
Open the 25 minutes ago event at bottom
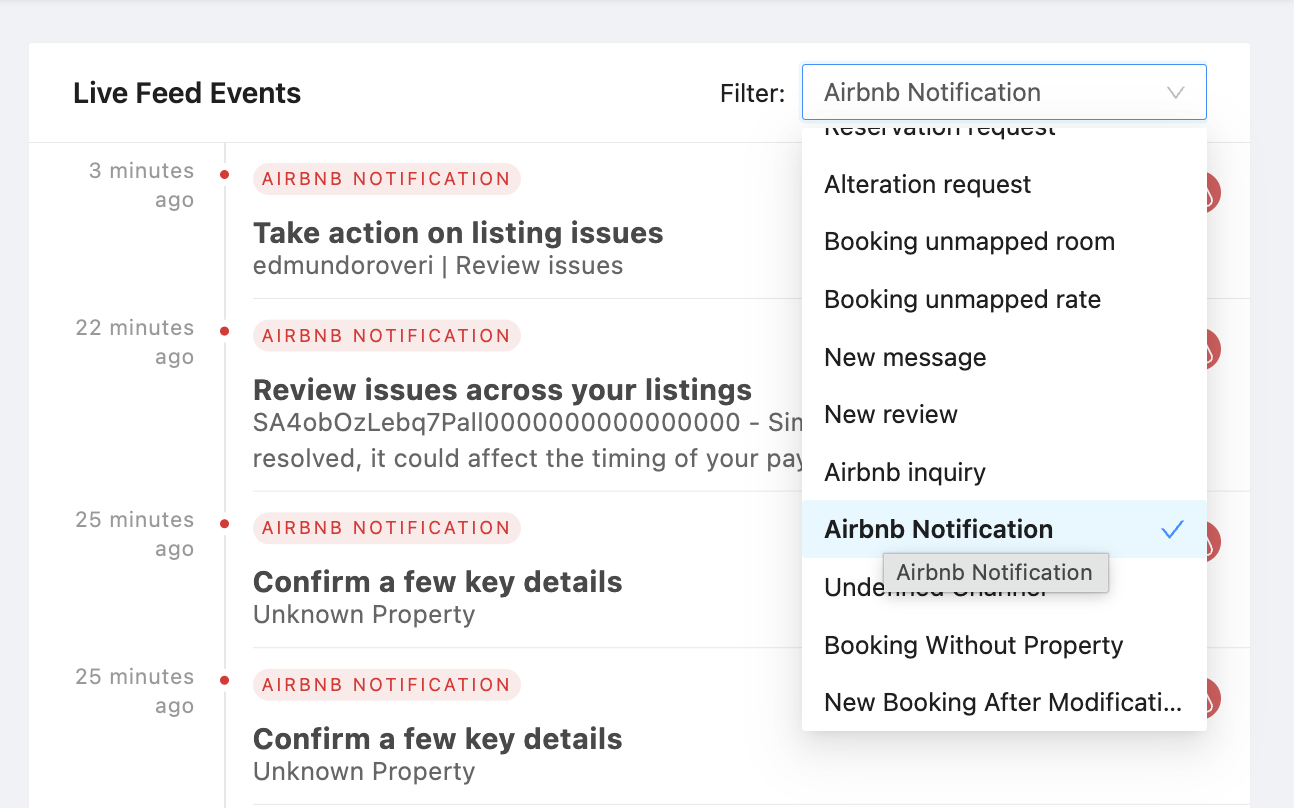(x=438, y=739)
